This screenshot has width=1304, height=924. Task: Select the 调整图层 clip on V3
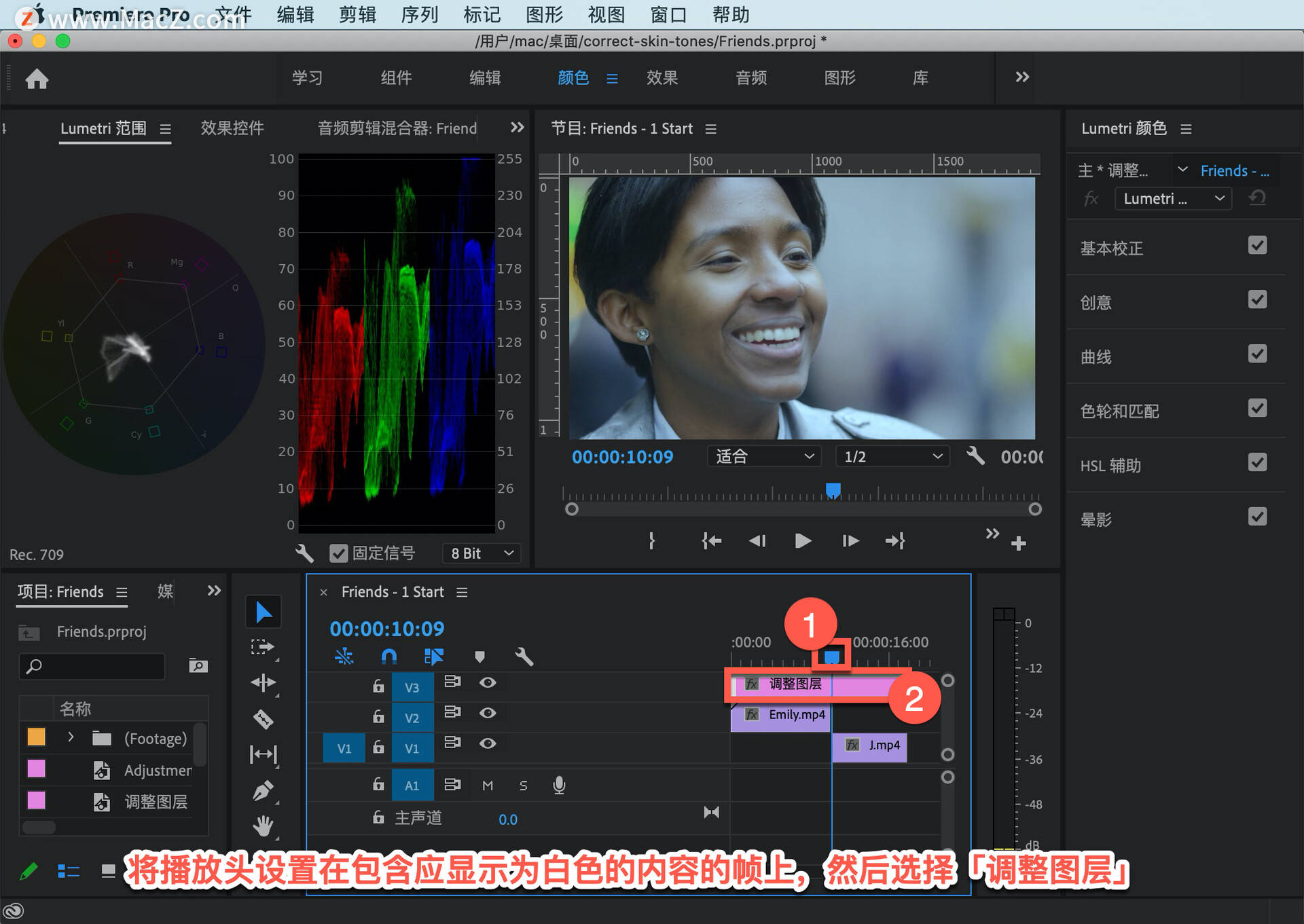coord(795,684)
